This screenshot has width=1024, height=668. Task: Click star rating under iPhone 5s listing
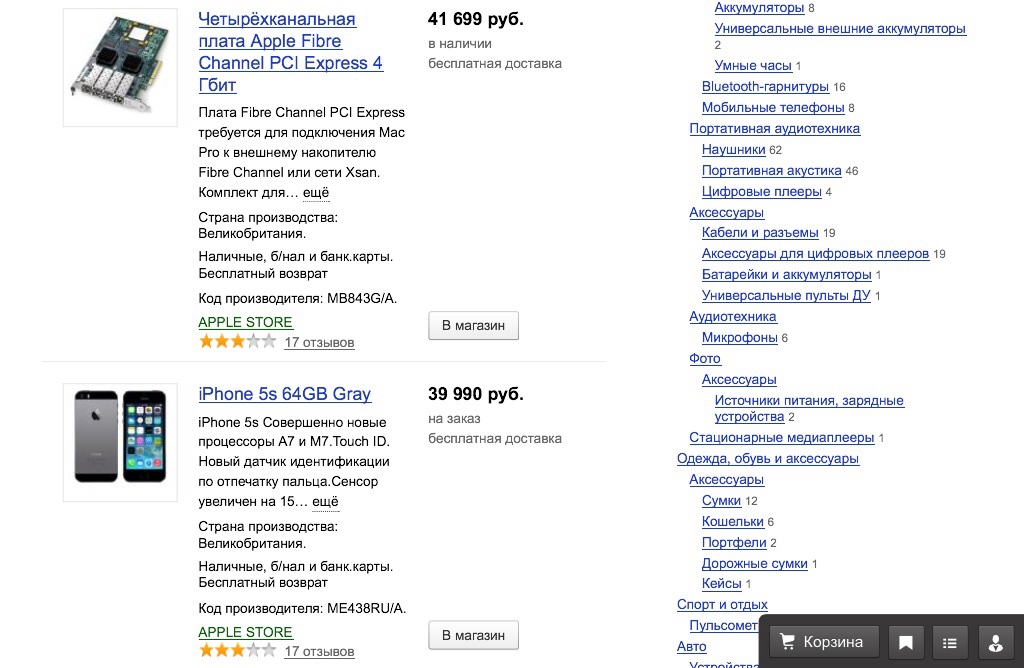237,651
